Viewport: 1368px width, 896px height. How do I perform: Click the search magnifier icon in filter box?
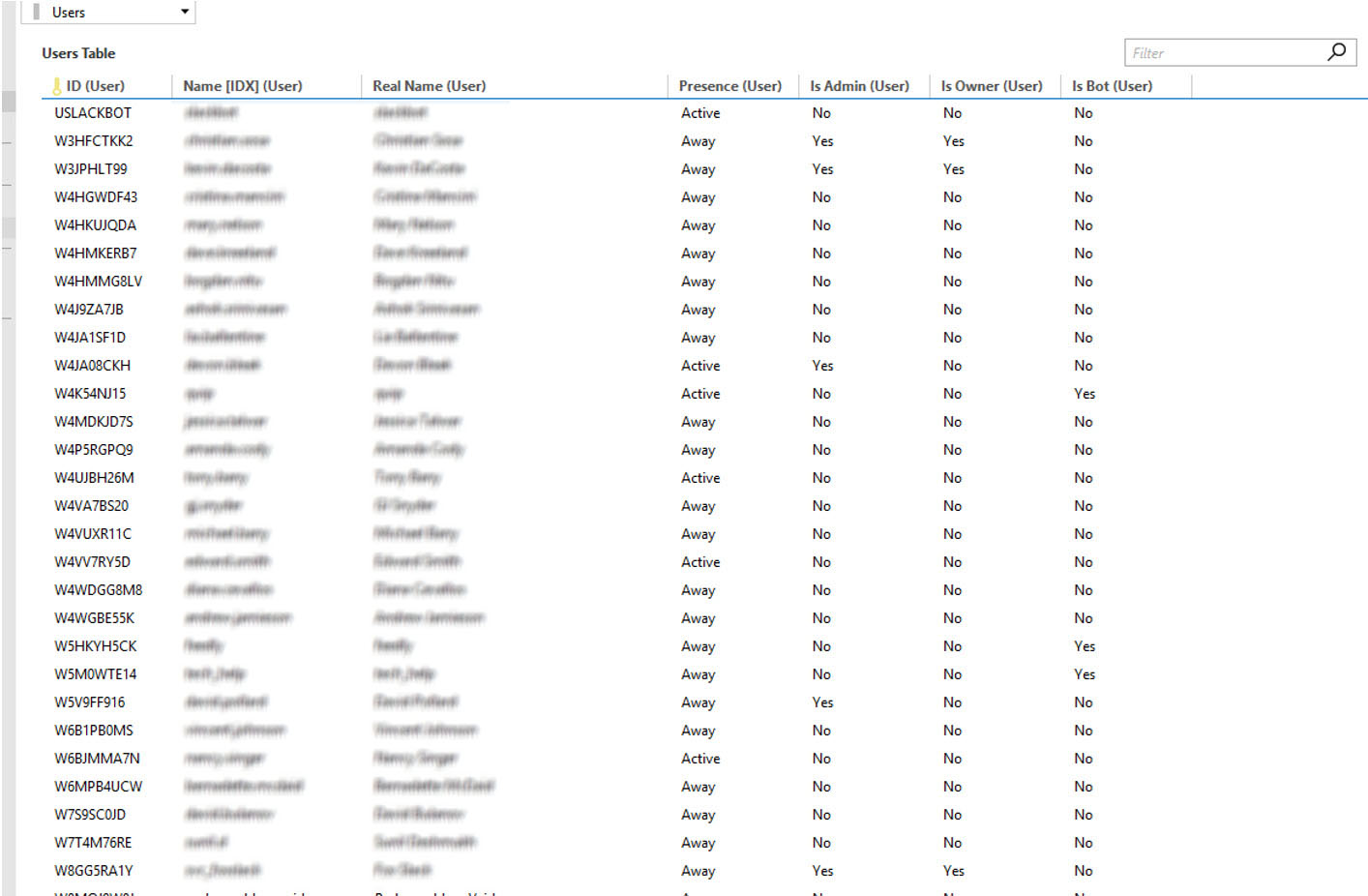coord(1337,51)
